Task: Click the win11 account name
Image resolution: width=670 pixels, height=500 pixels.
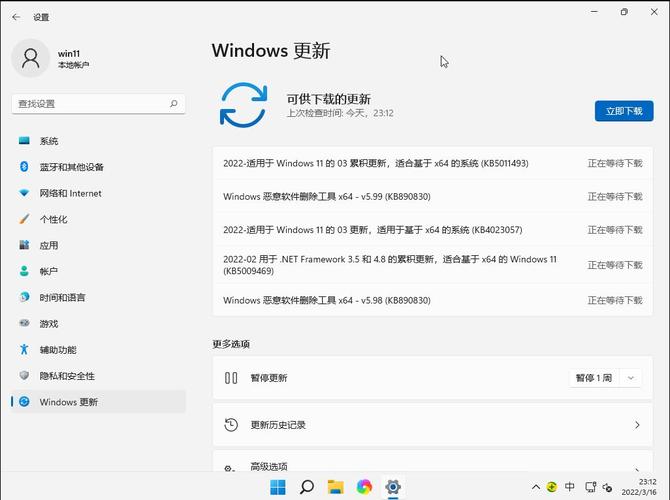Action: point(69,53)
